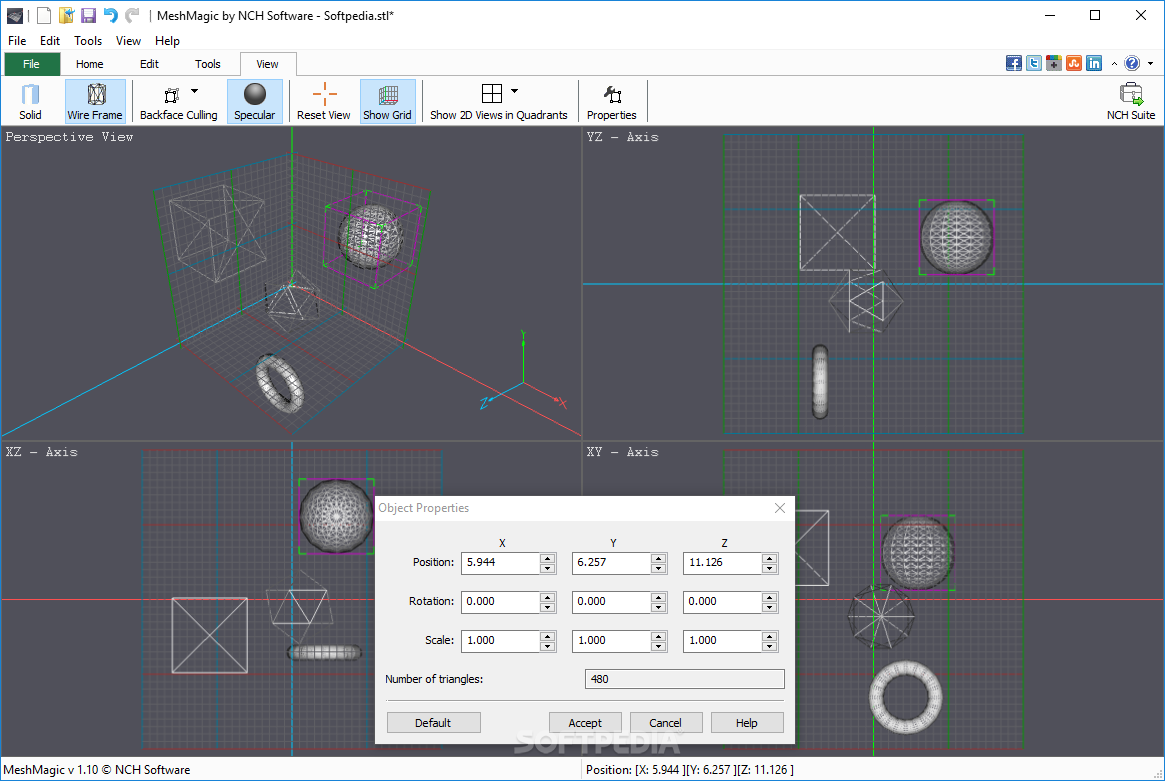Open the File menu in menu bar
Screen dimensions: 1165x781
(x=17, y=41)
